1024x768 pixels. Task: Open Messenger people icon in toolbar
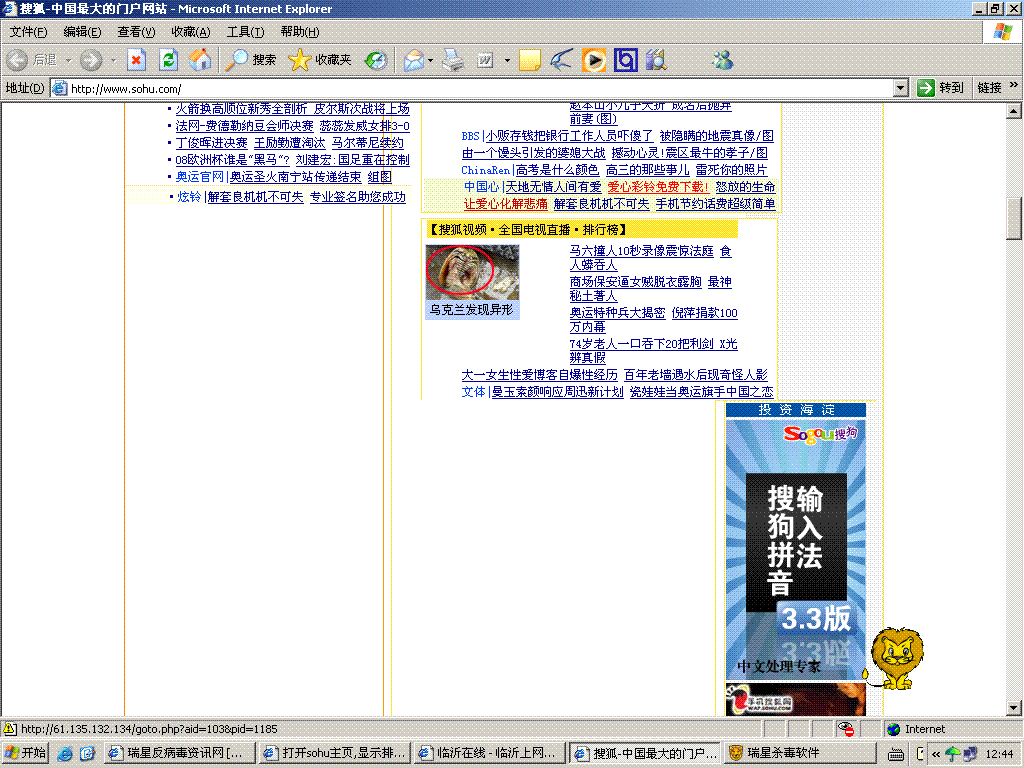click(x=722, y=60)
